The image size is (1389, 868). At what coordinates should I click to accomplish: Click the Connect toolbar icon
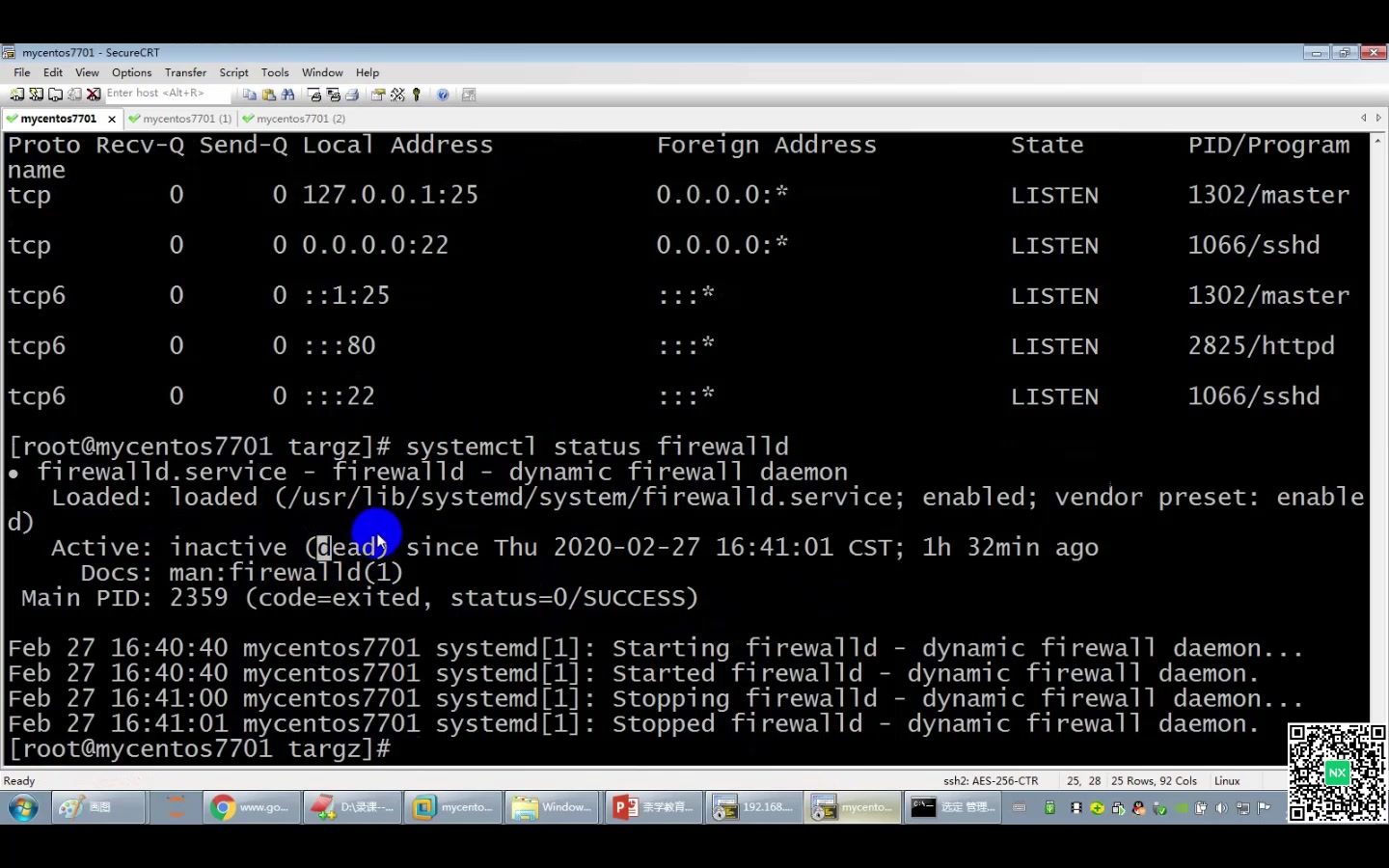click(x=17, y=95)
